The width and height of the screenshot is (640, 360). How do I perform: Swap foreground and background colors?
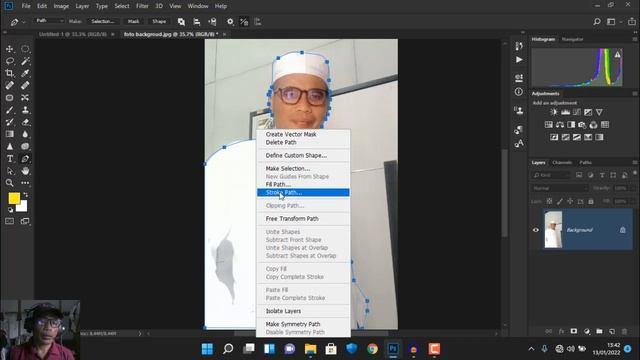tap(25, 195)
